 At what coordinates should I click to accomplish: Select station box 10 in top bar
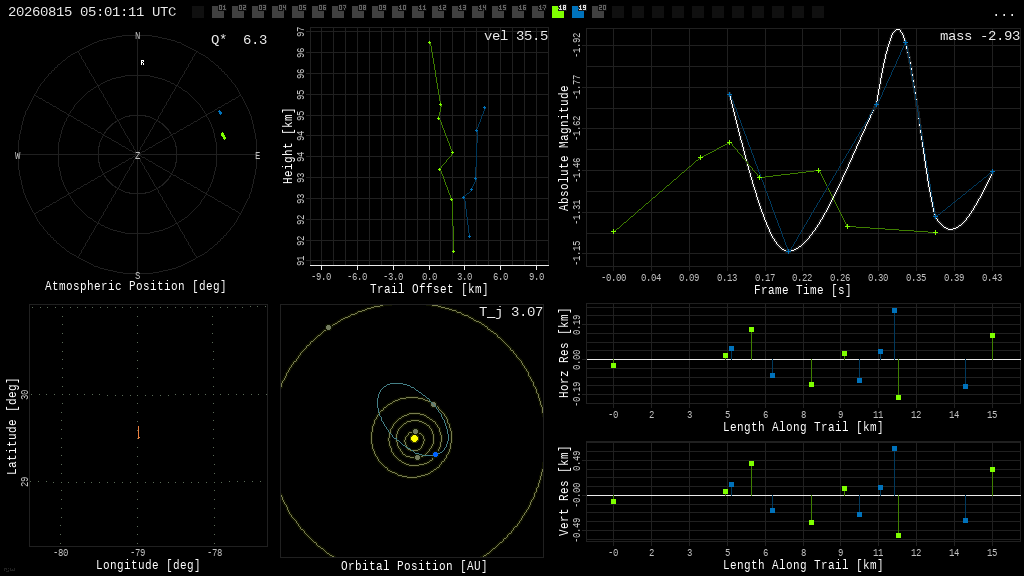398,12
